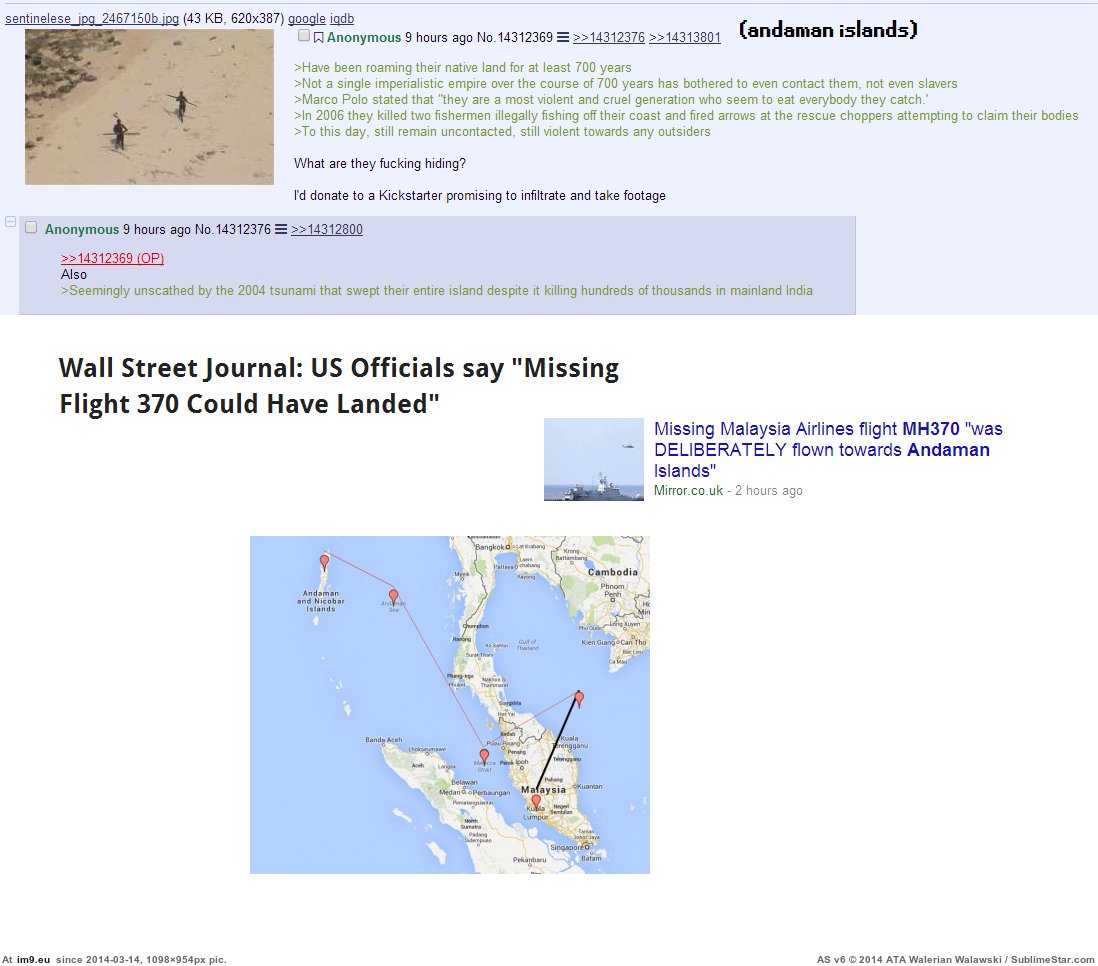Tick the OP post checkbox

click(304, 36)
